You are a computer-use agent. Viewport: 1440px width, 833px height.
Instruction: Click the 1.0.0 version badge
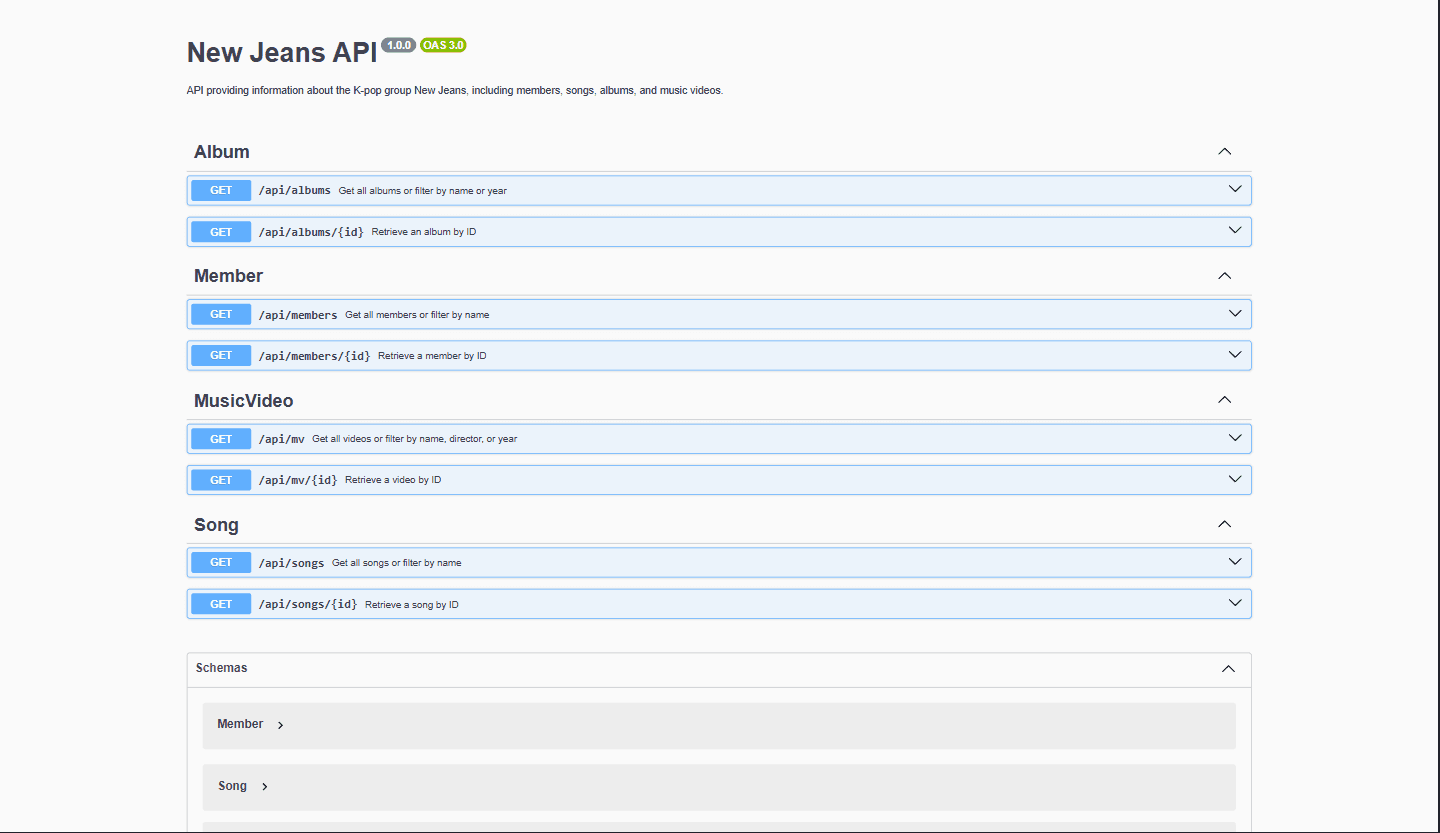coord(398,45)
